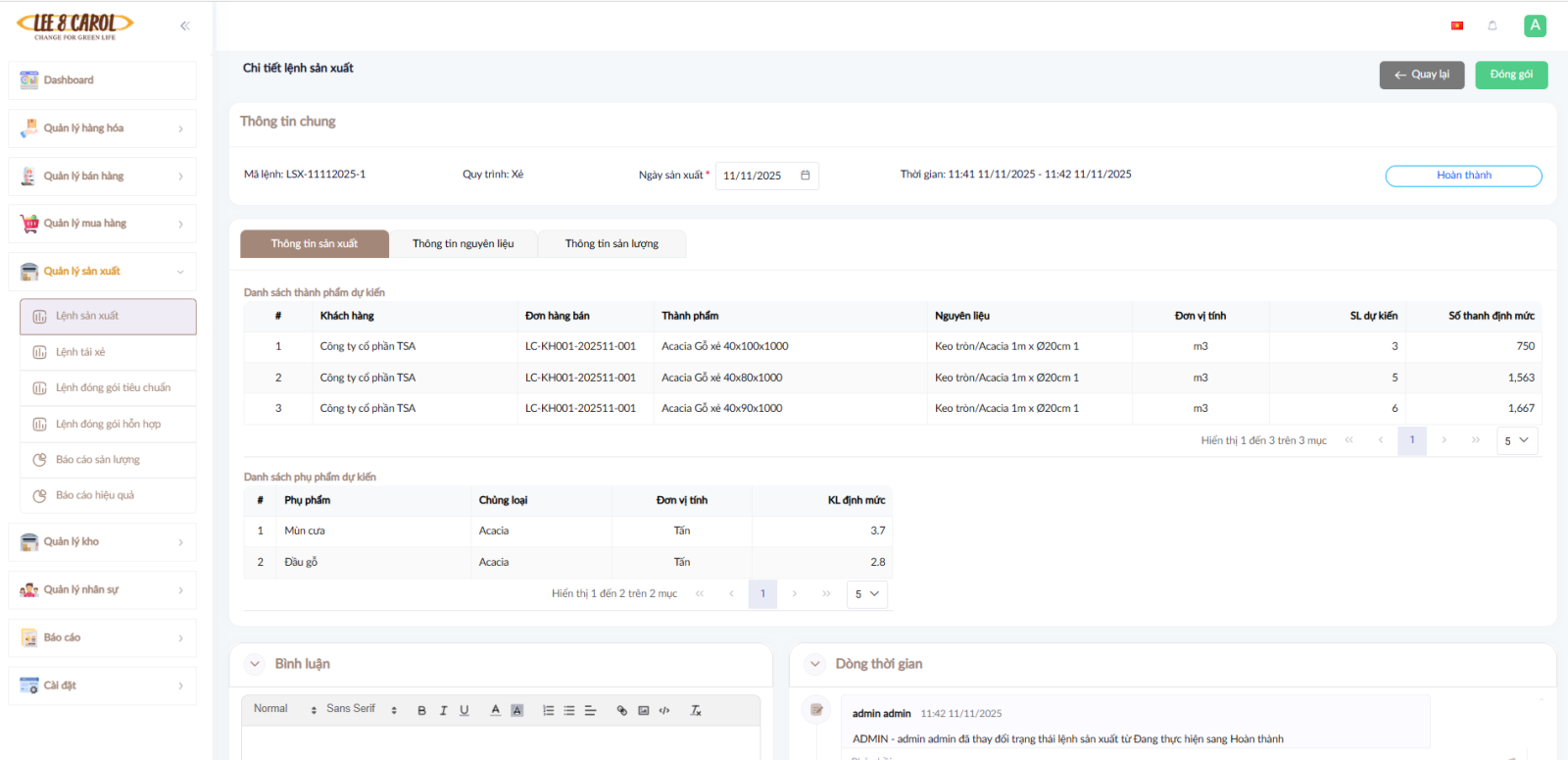Open Lệnh tải xẻ in sidebar
This screenshot has width=1568, height=760.
tap(80, 352)
